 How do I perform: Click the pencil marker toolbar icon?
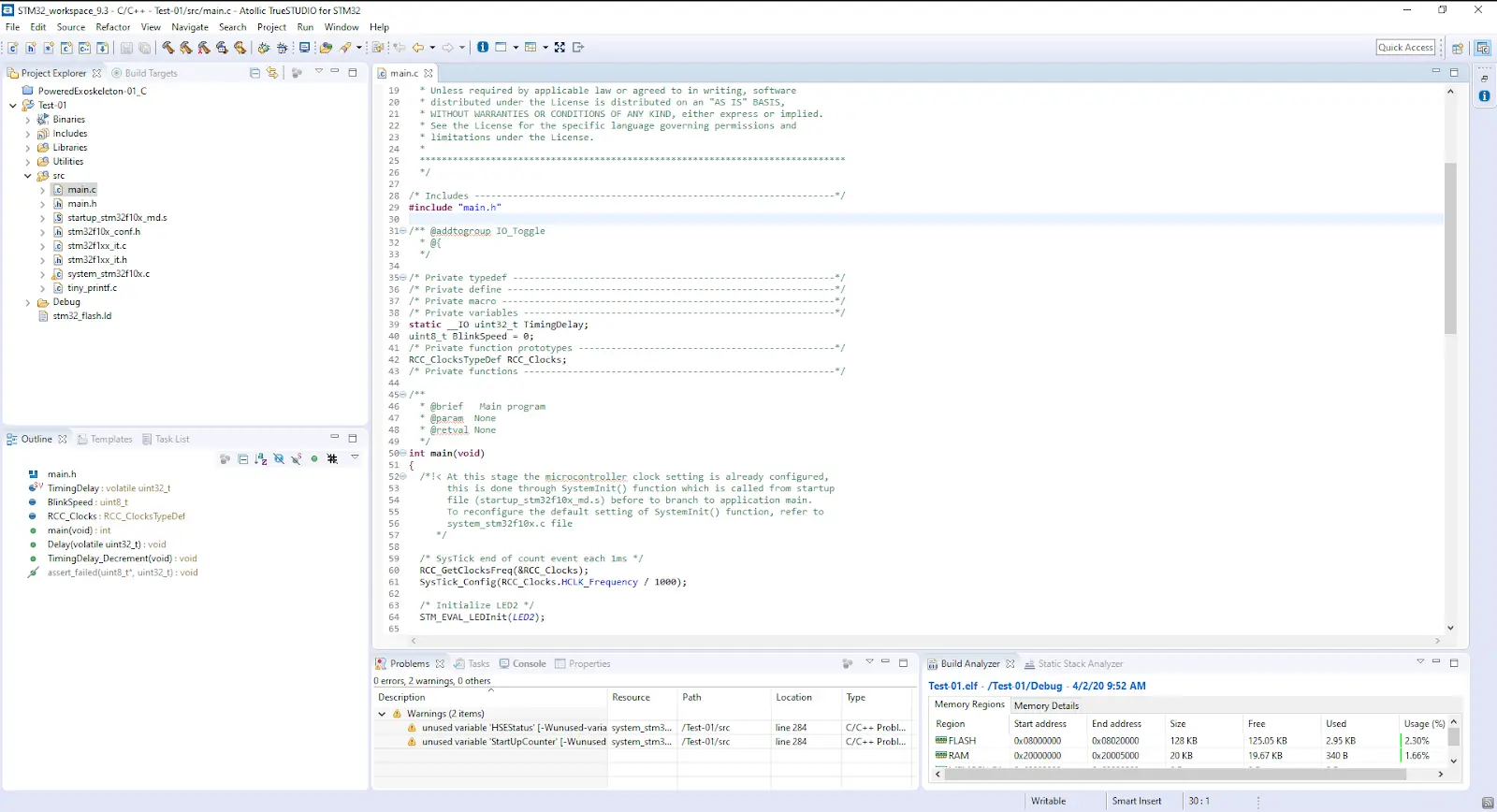(344, 48)
